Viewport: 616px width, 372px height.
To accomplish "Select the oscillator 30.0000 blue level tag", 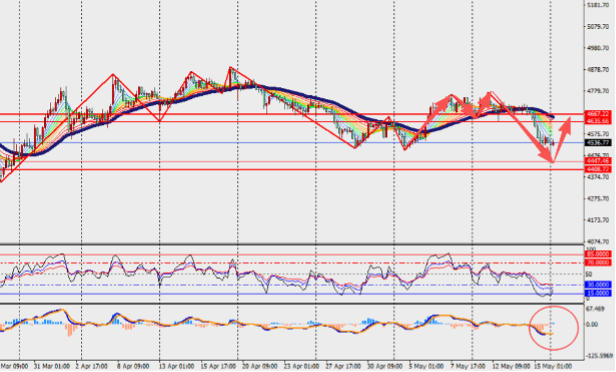I will click(x=598, y=285).
